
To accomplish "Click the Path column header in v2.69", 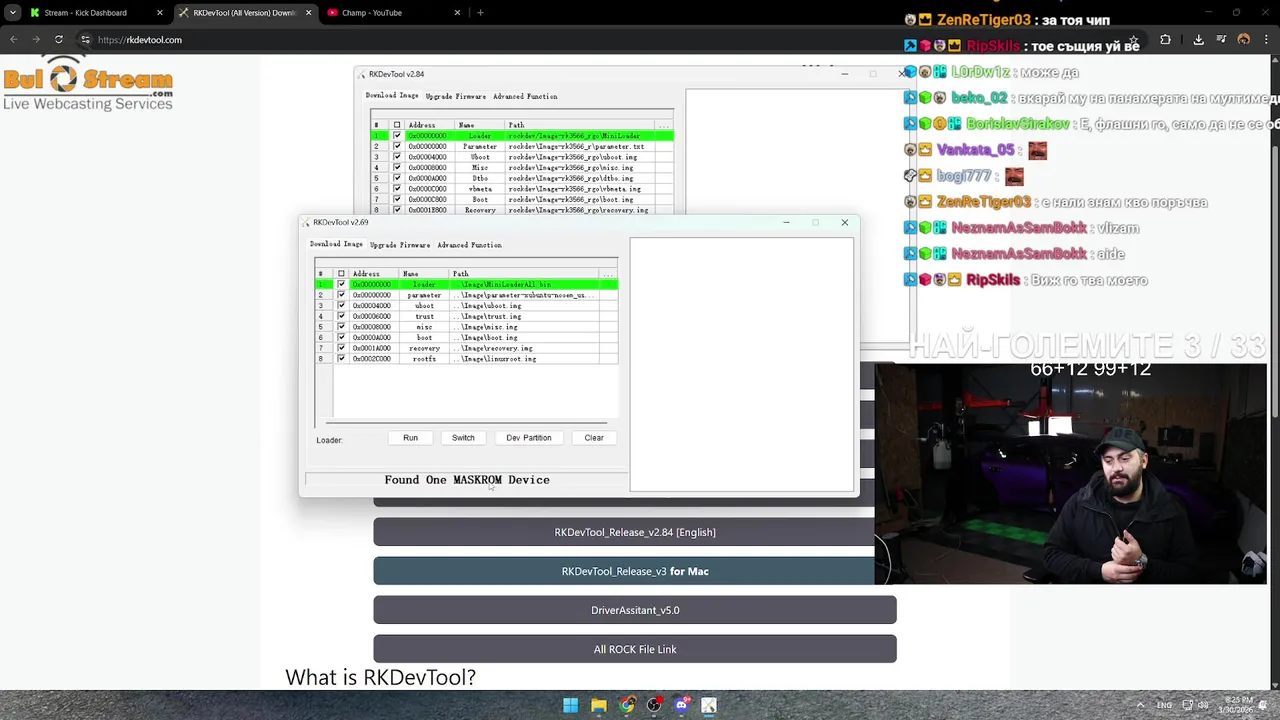I will [x=524, y=274].
